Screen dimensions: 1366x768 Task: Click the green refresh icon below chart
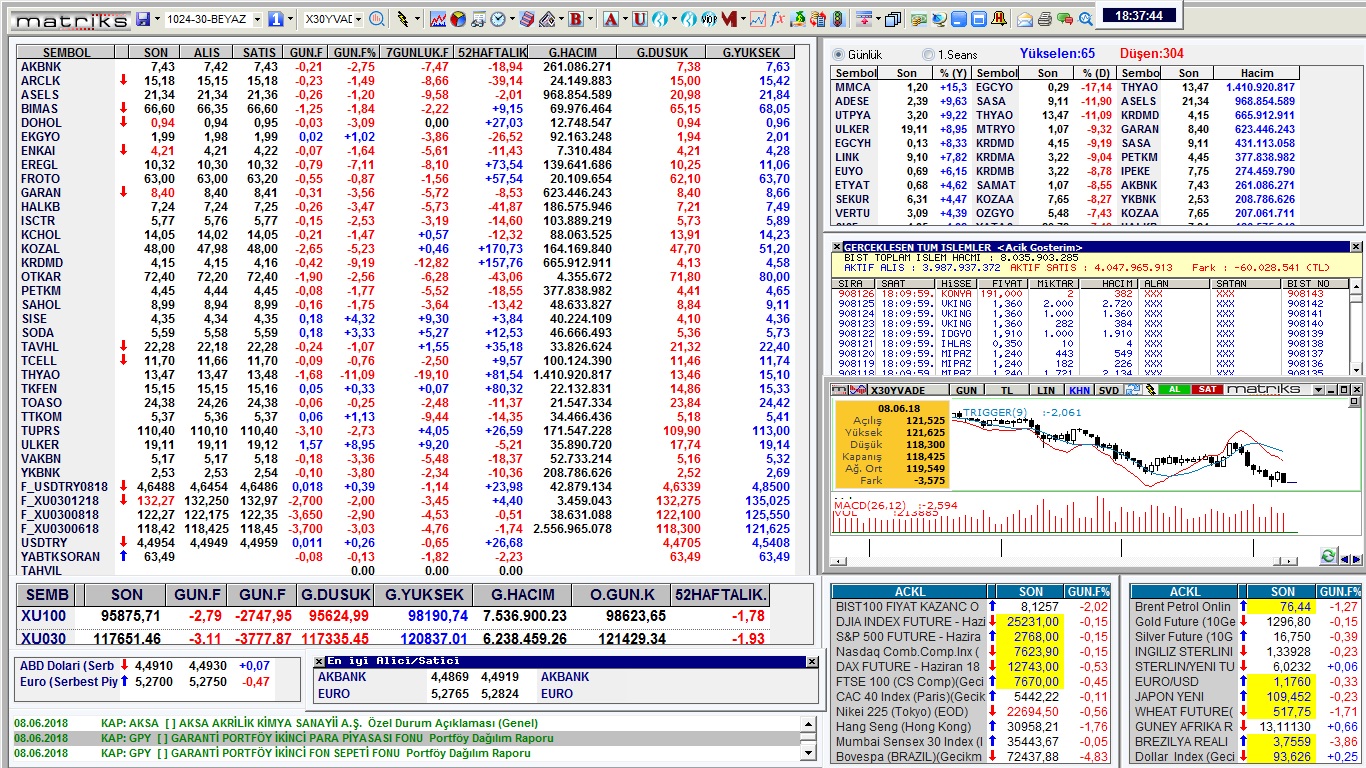point(1328,555)
